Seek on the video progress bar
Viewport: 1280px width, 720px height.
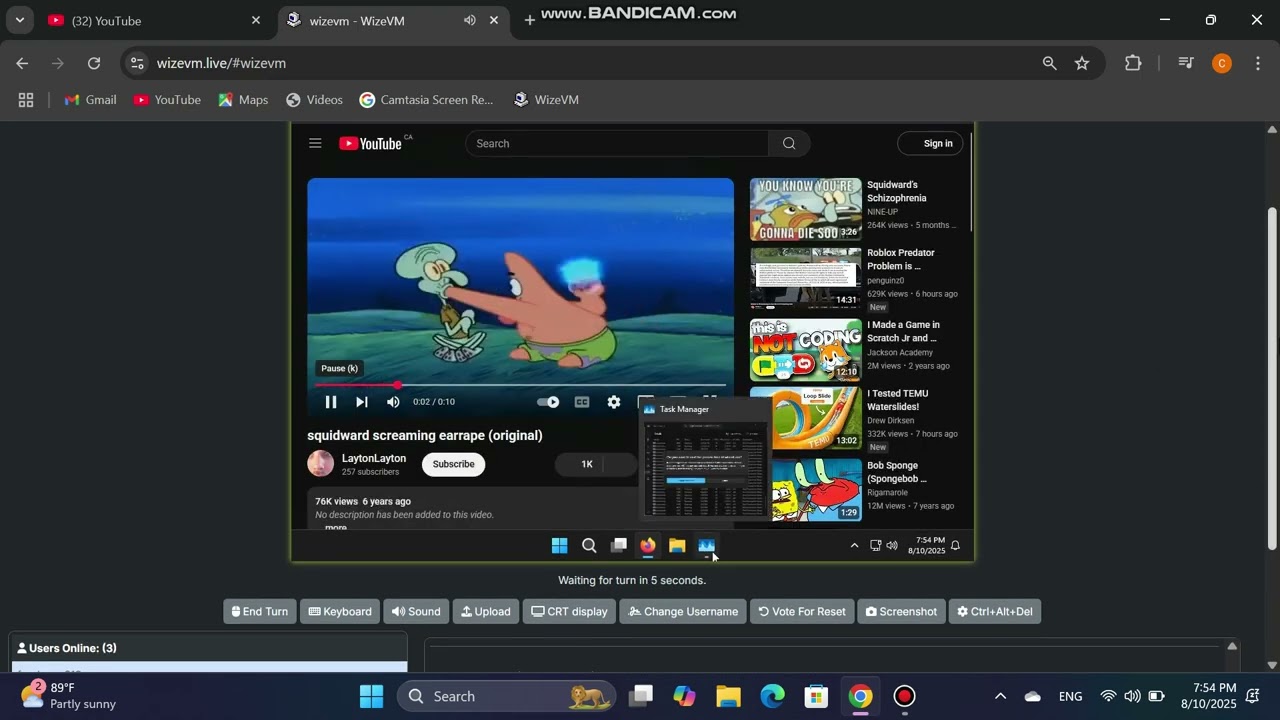[x=520, y=385]
